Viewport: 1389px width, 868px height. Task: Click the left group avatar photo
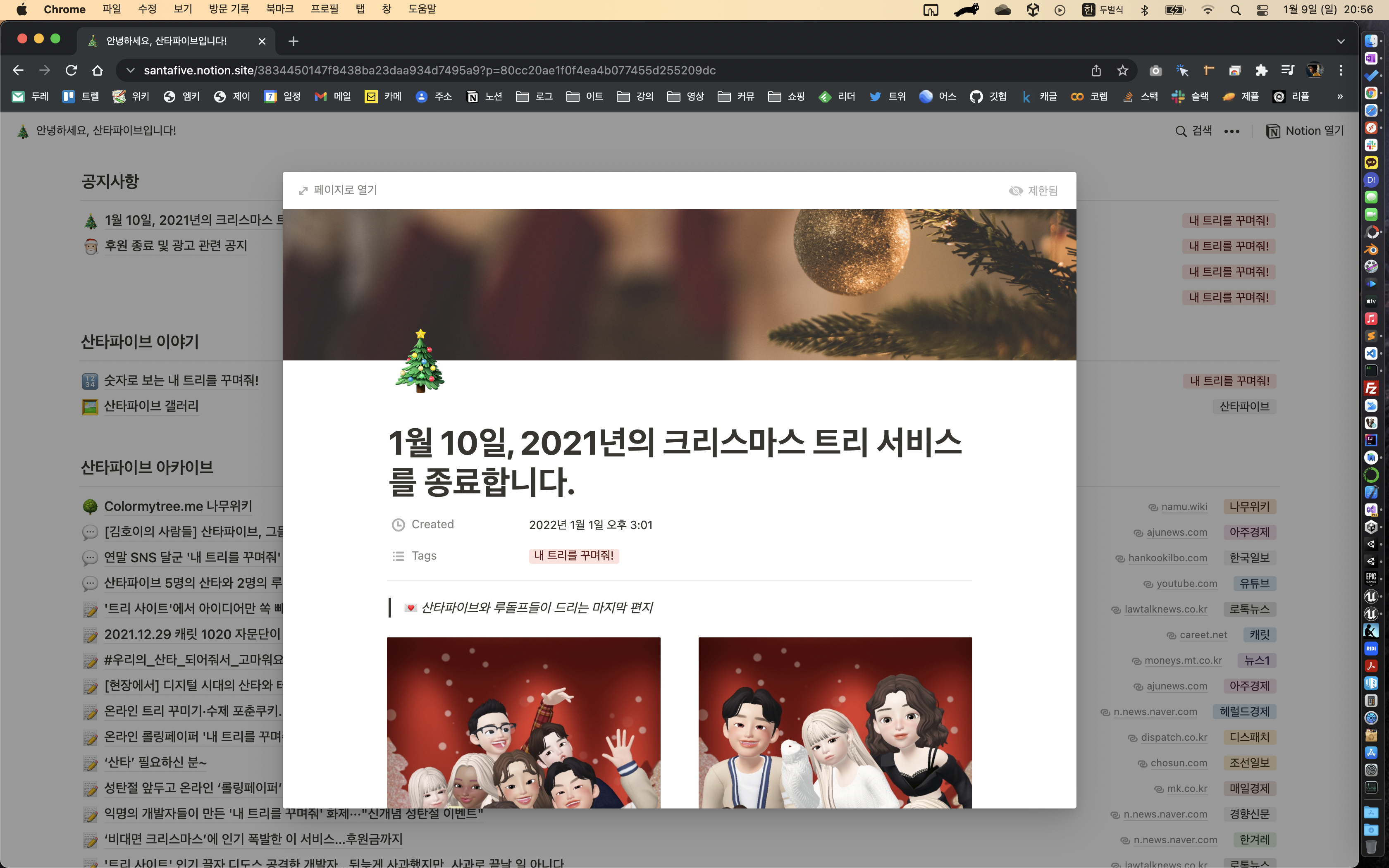pos(523,722)
